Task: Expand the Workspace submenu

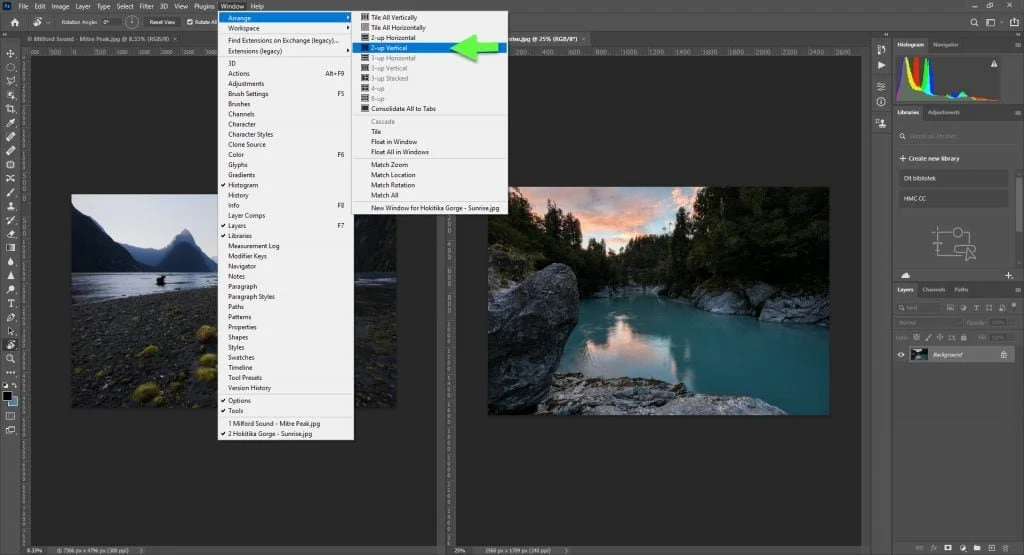Action: (285, 28)
